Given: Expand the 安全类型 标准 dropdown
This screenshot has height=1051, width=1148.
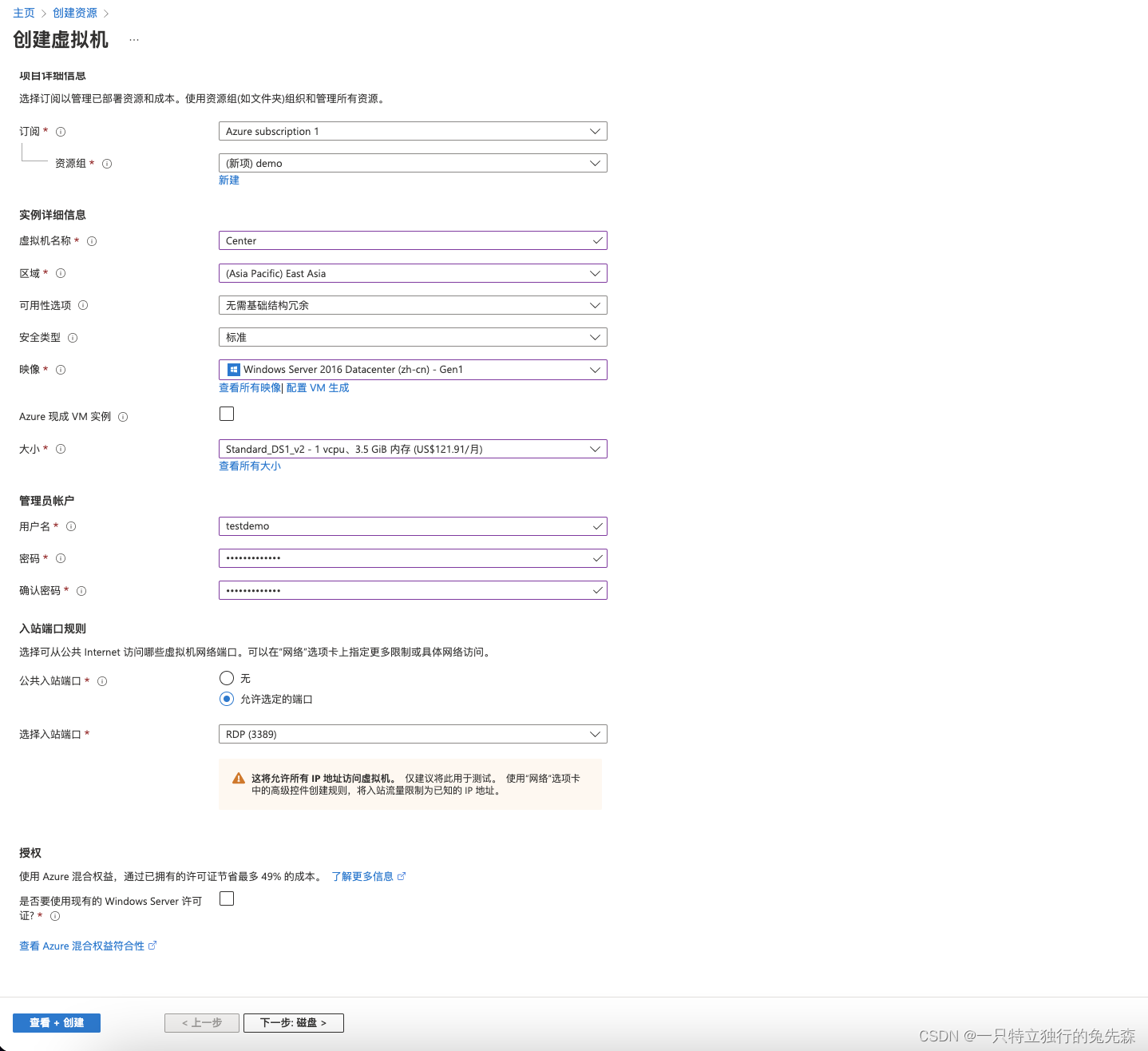Looking at the screenshot, I should point(413,337).
